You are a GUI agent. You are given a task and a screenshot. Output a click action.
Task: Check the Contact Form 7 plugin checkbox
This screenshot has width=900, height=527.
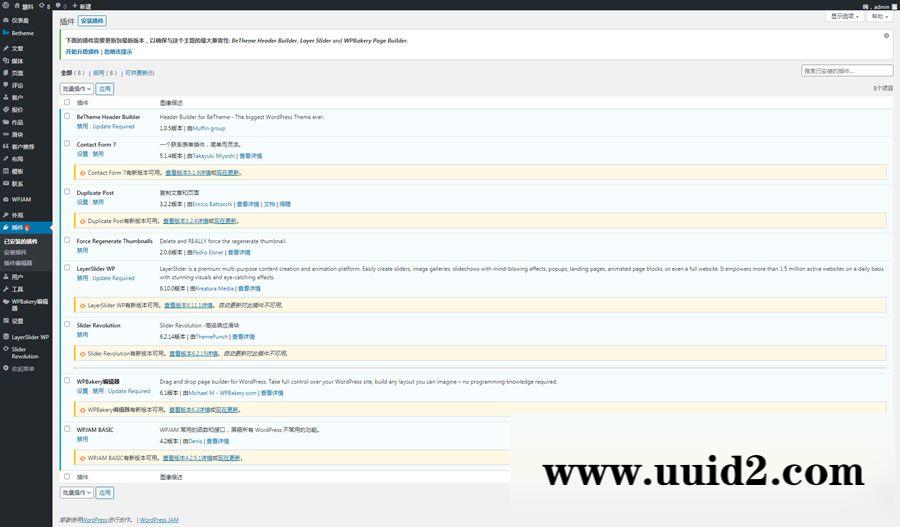pyautogui.click(x=67, y=144)
